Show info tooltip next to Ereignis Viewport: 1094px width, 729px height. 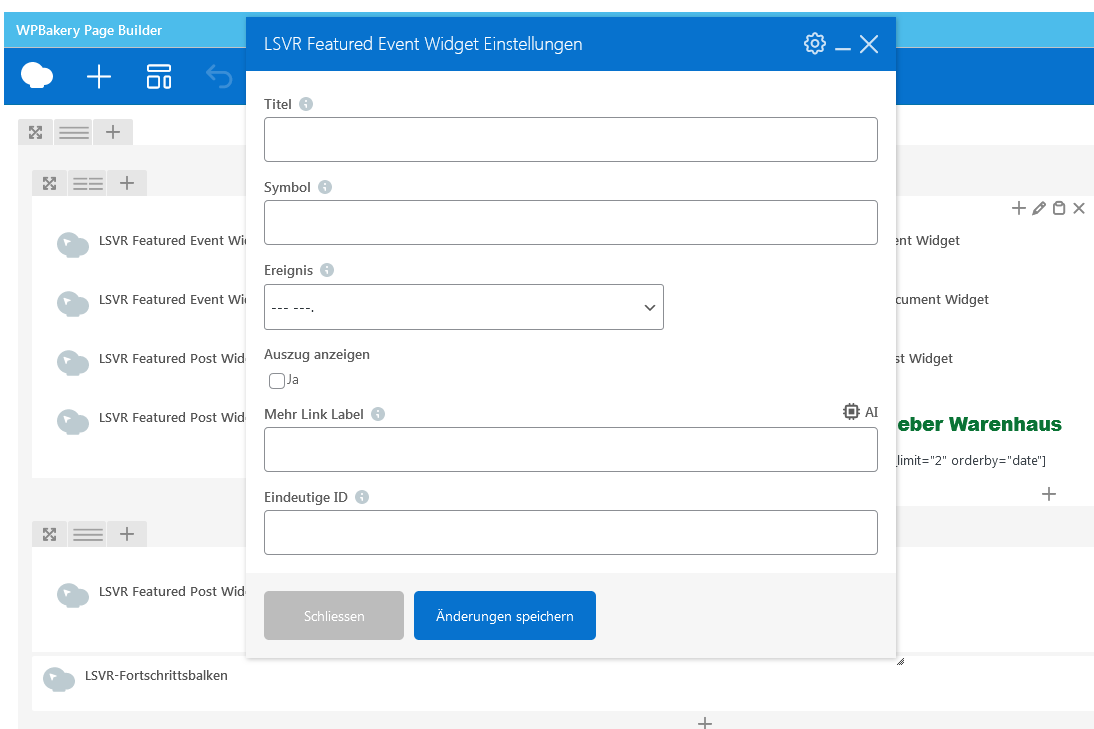pos(327,270)
